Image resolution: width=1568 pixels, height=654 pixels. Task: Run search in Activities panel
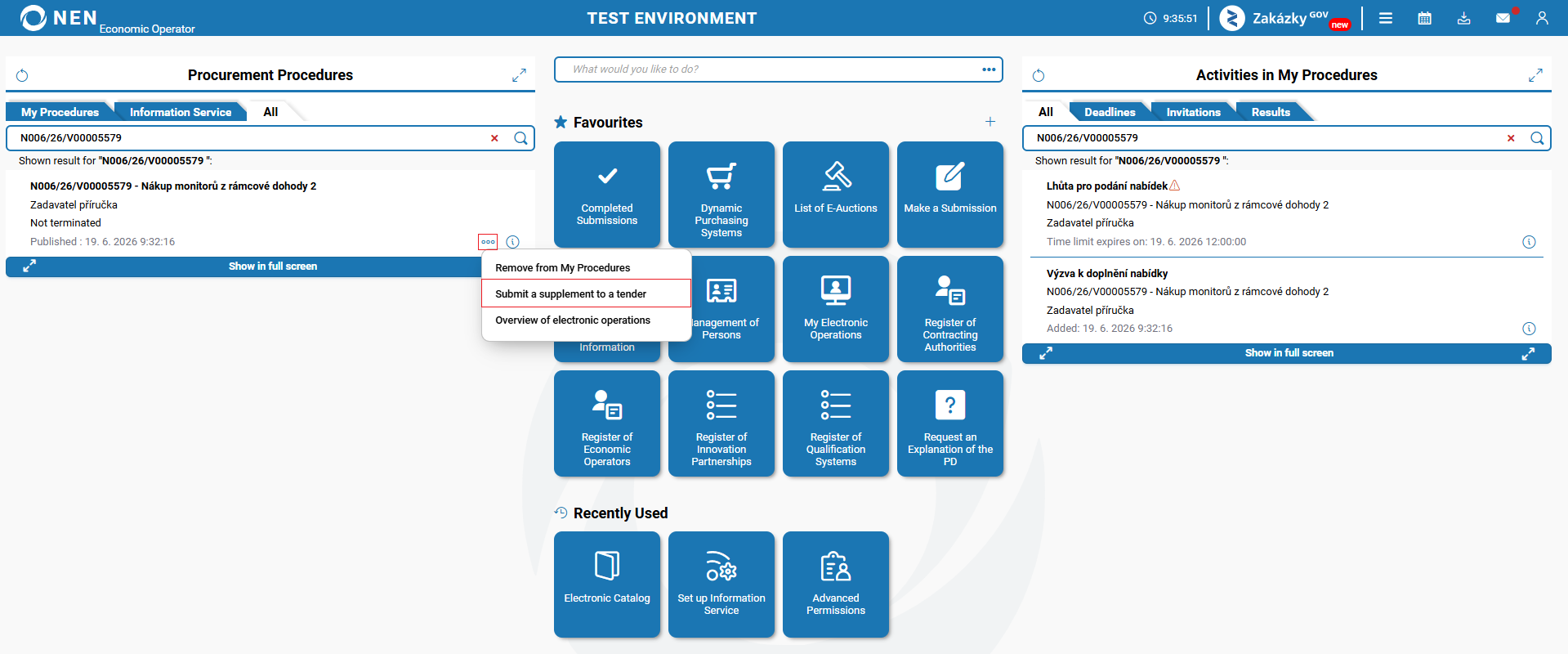(x=1537, y=138)
